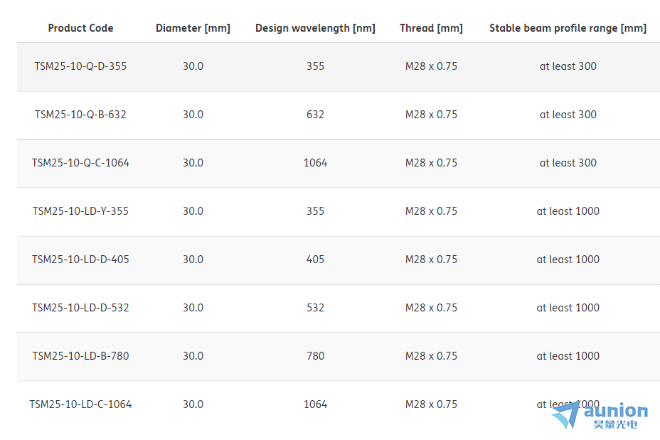Screen dimensions: 660x440
Task: Click the Design wavelength [nm] header
Action: tap(315, 28)
